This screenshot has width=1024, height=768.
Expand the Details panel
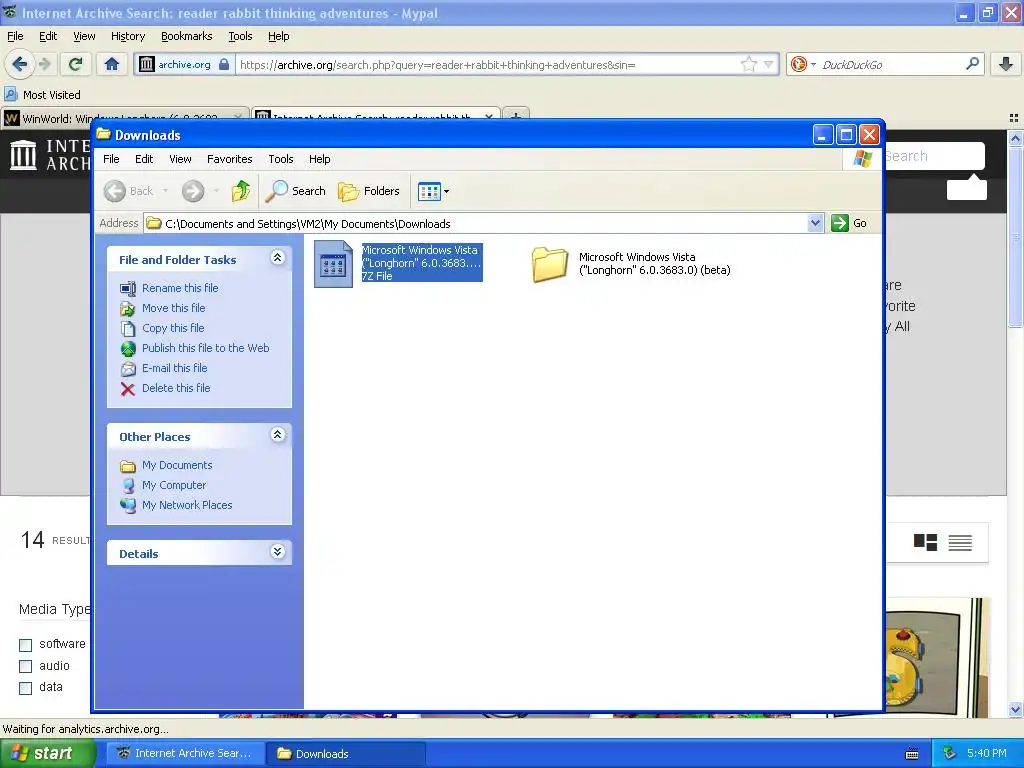(277, 552)
